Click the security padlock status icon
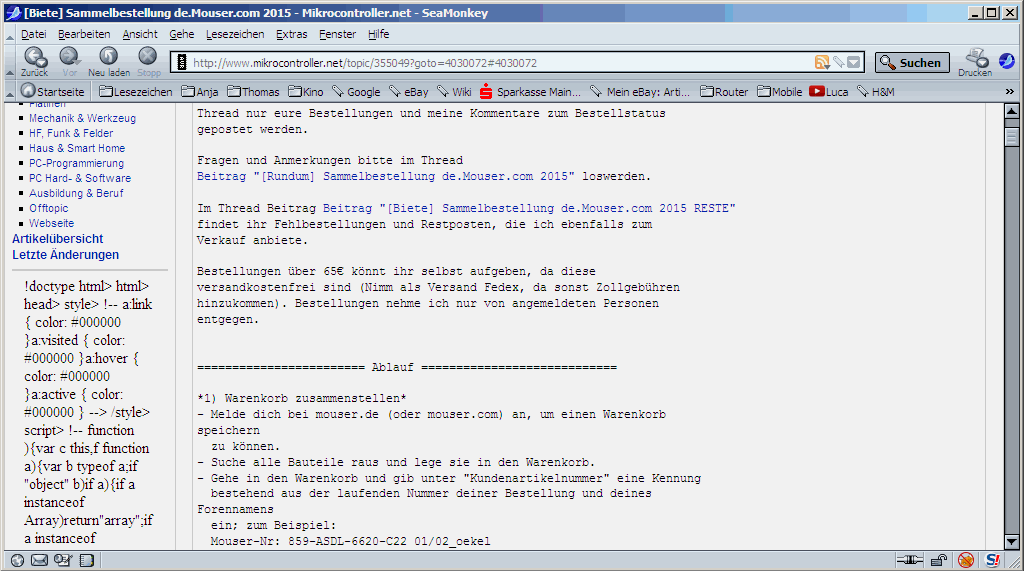This screenshot has width=1024, height=571. [x=939, y=560]
